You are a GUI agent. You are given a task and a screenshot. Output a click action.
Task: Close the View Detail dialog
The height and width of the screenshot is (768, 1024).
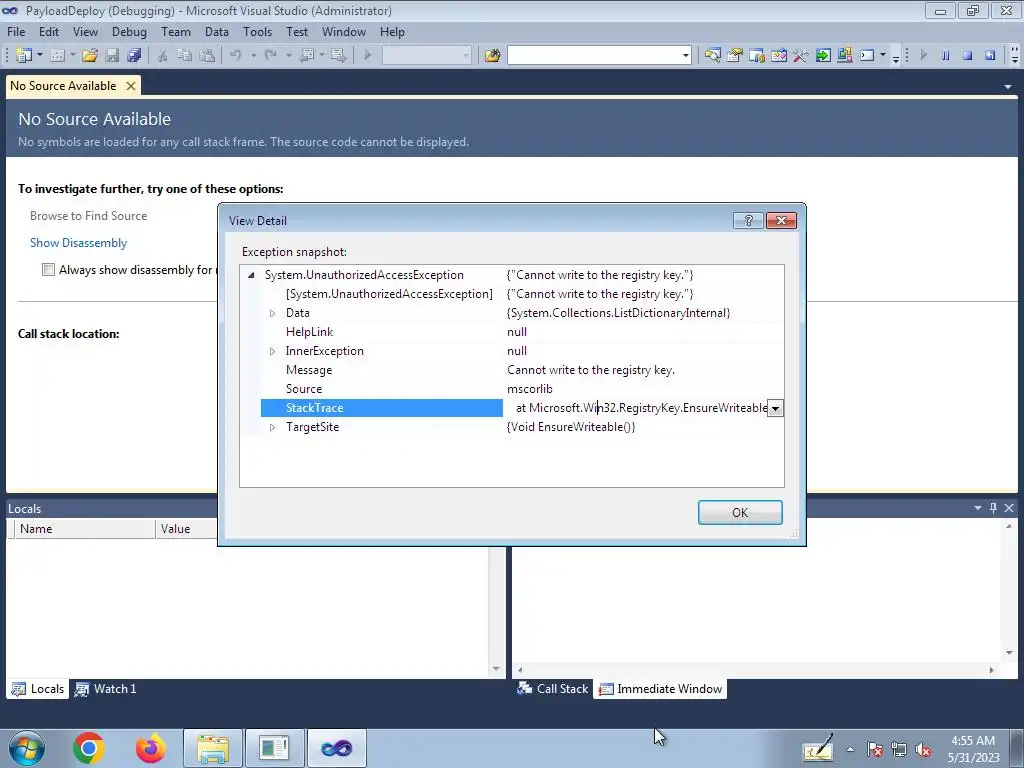[781, 221]
